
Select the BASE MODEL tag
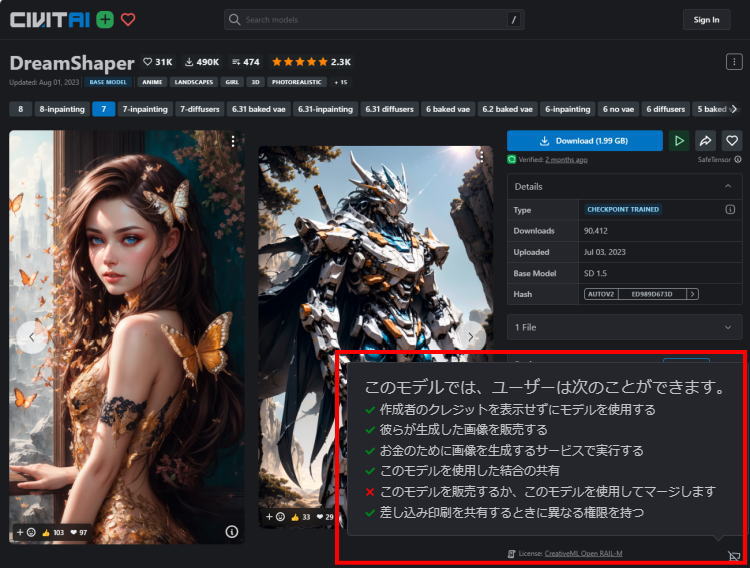(108, 82)
